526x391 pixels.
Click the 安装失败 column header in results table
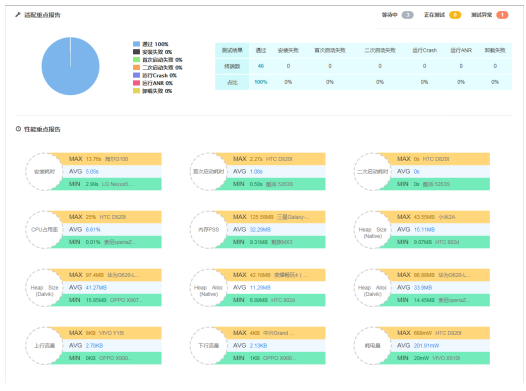point(288,50)
